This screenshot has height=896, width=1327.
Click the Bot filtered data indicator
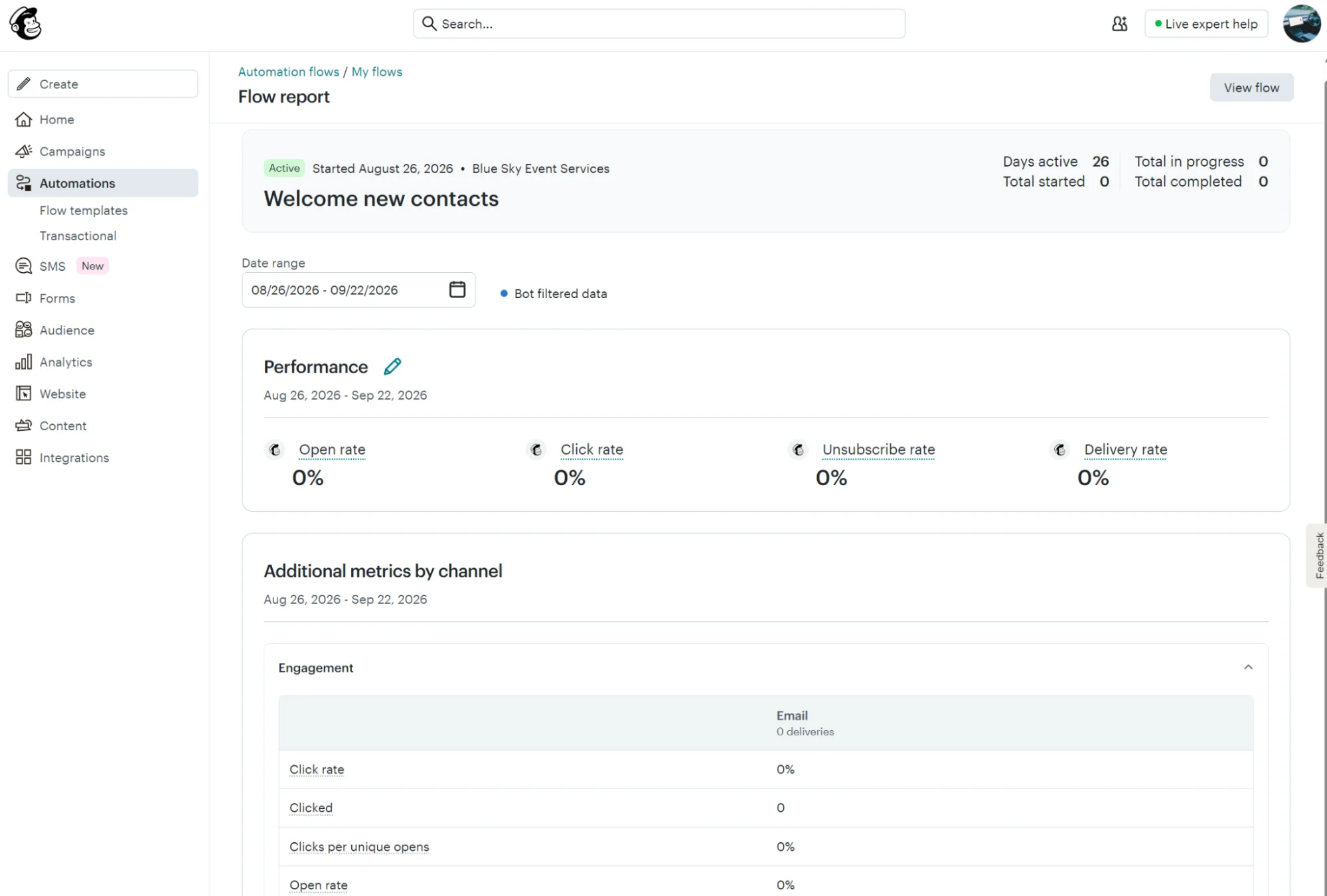coord(553,293)
